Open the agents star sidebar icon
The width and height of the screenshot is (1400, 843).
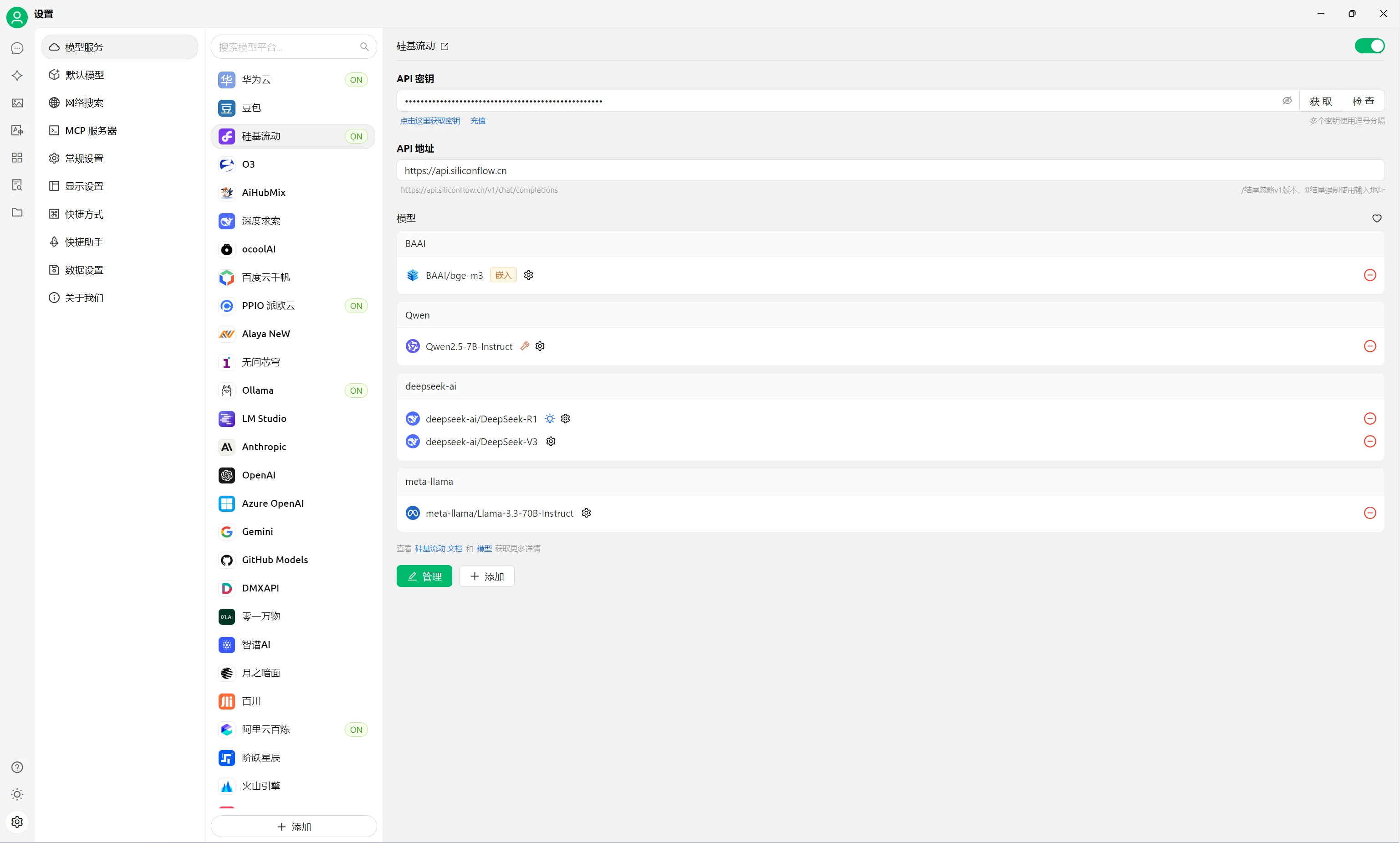tap(17, 76)
